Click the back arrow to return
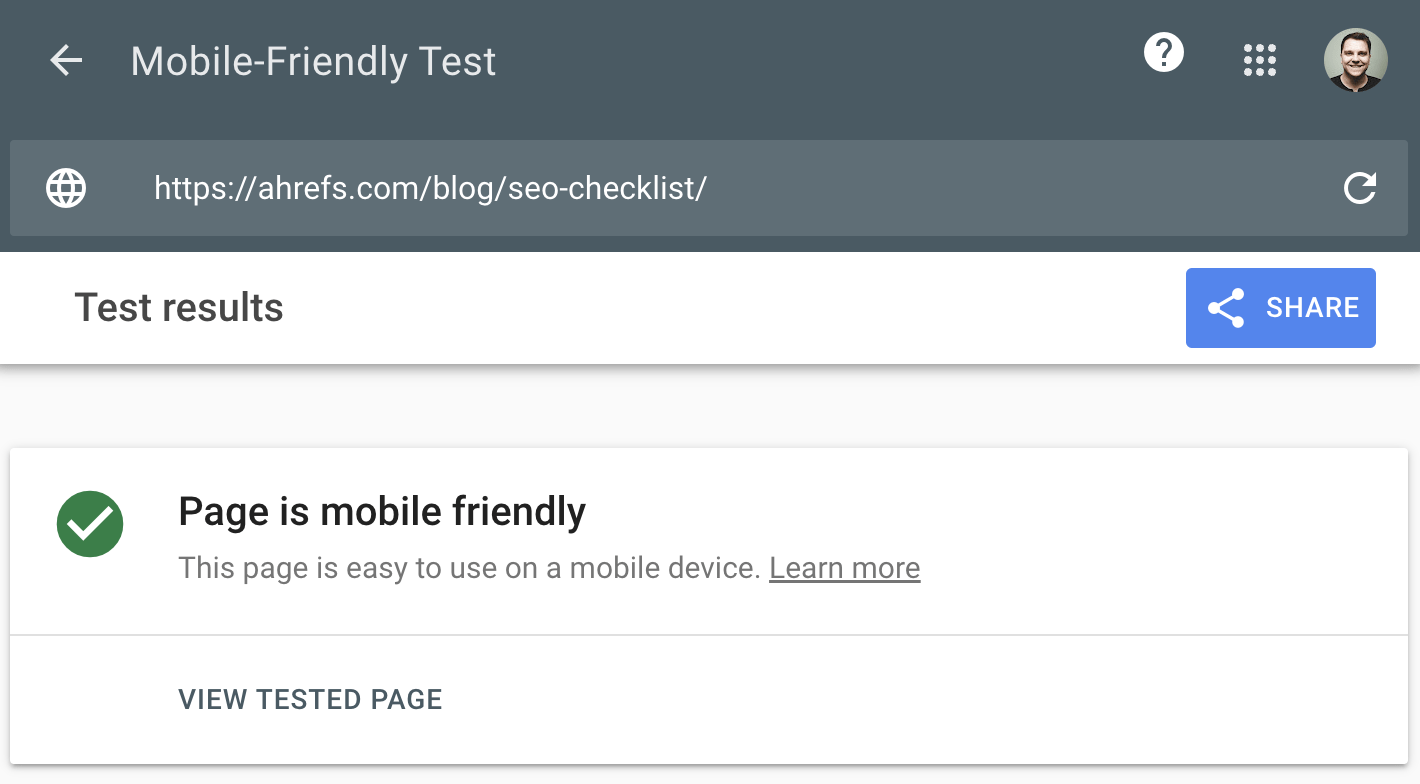The image size is (1420, 784). [x=65, y=60]
